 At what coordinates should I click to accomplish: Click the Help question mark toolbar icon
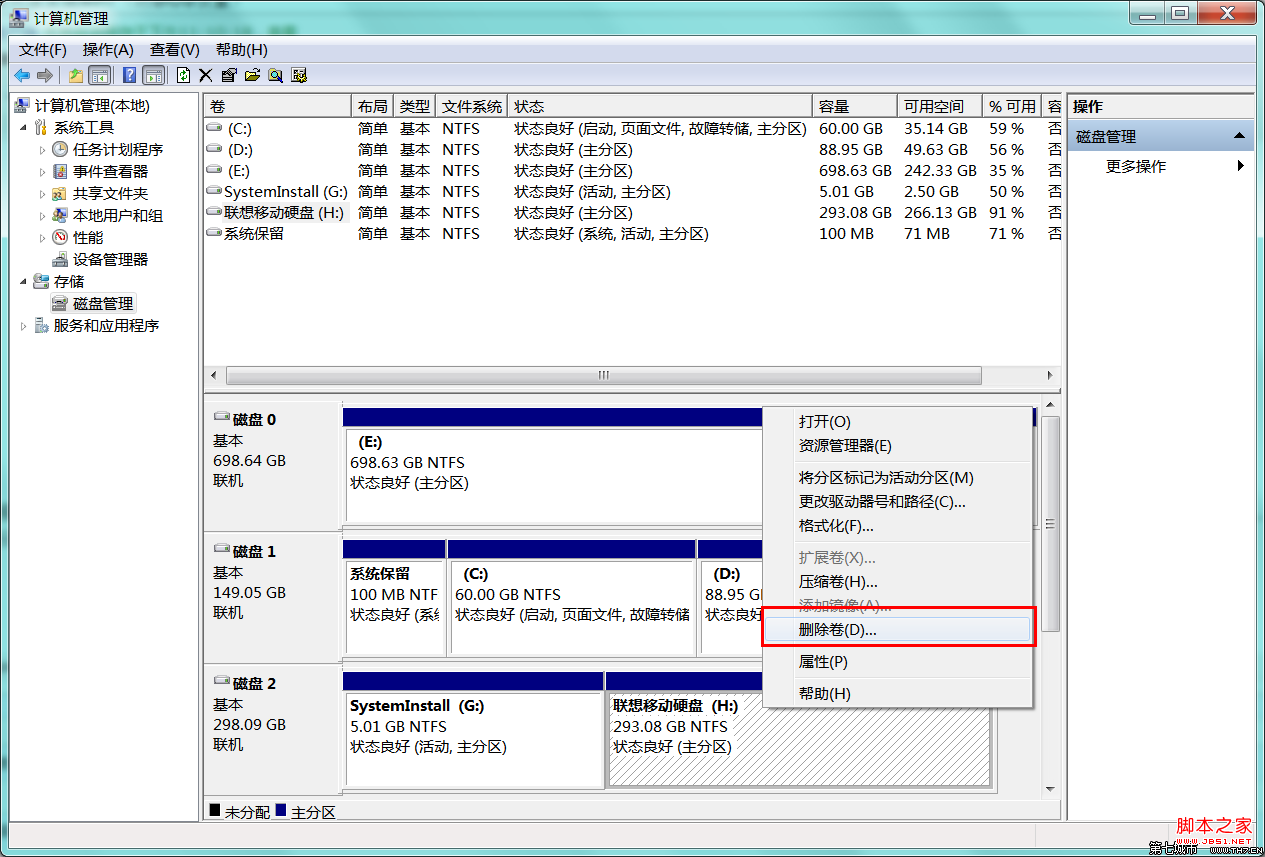pos(128,75)
